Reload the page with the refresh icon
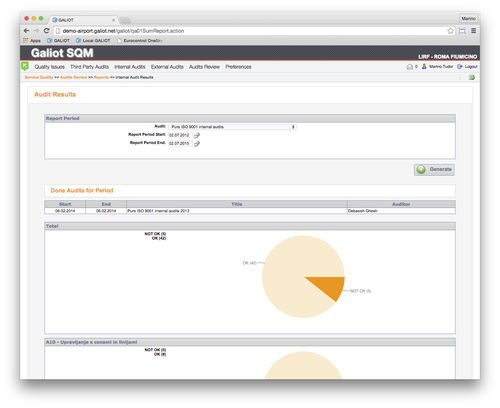Viewport: 500px width, 408px height. (x=46, y=31)
